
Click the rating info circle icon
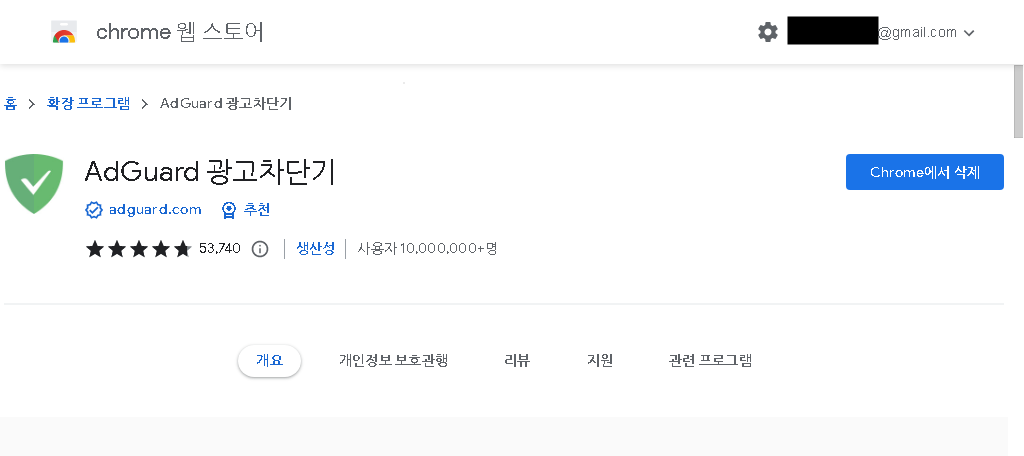[x=260, y=249]
